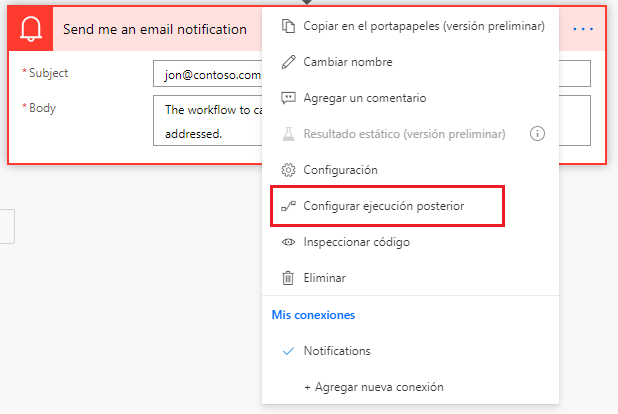Click the comment bubble icon
Image resolution: width=618 pixels, height=414 pixels.
pos(289,98)
